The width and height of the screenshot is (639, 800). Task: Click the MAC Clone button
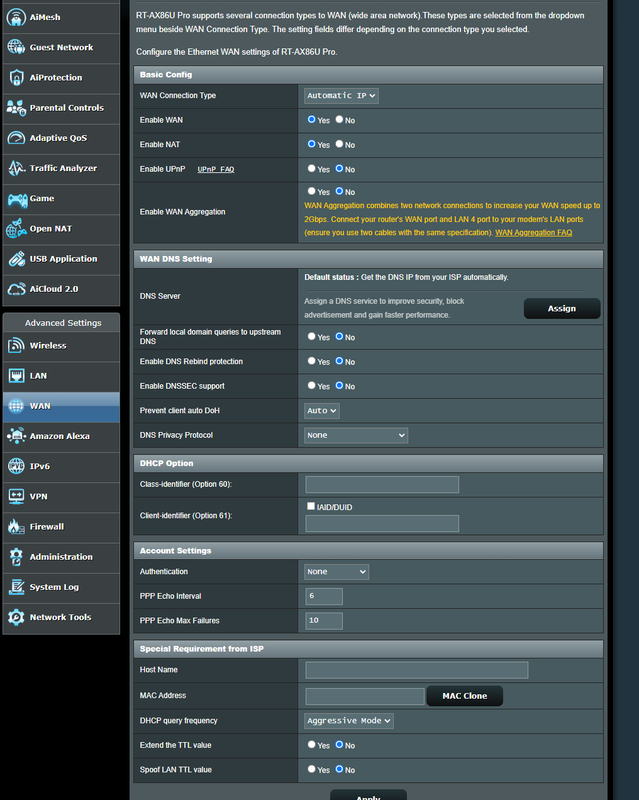point(464,696)
